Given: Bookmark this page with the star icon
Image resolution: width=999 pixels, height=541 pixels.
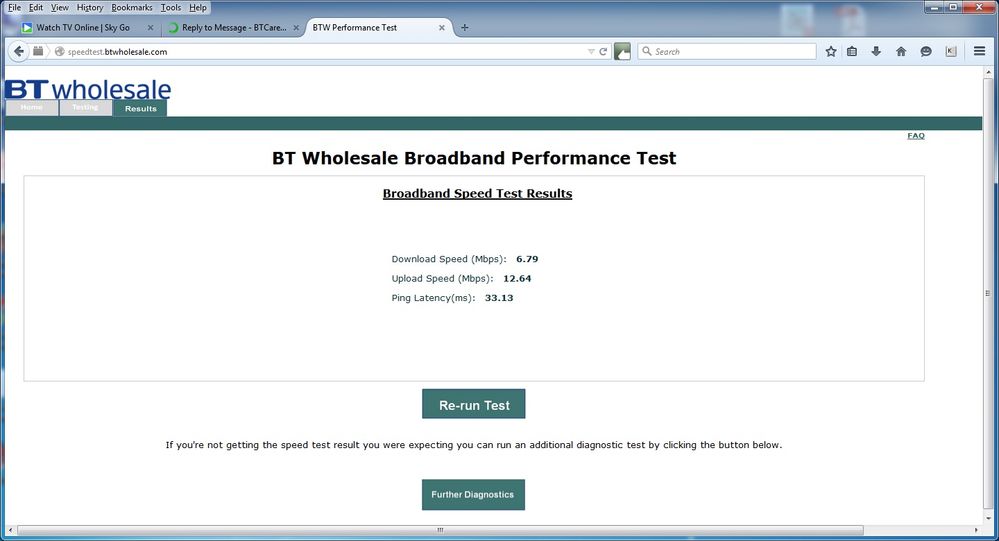Looking at the screenshot, I should point(831,52).
